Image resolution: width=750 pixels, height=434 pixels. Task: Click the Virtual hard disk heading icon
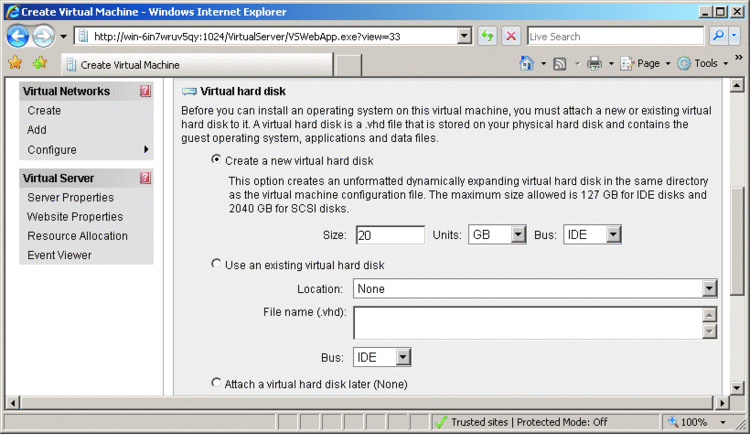coord(189,91)
